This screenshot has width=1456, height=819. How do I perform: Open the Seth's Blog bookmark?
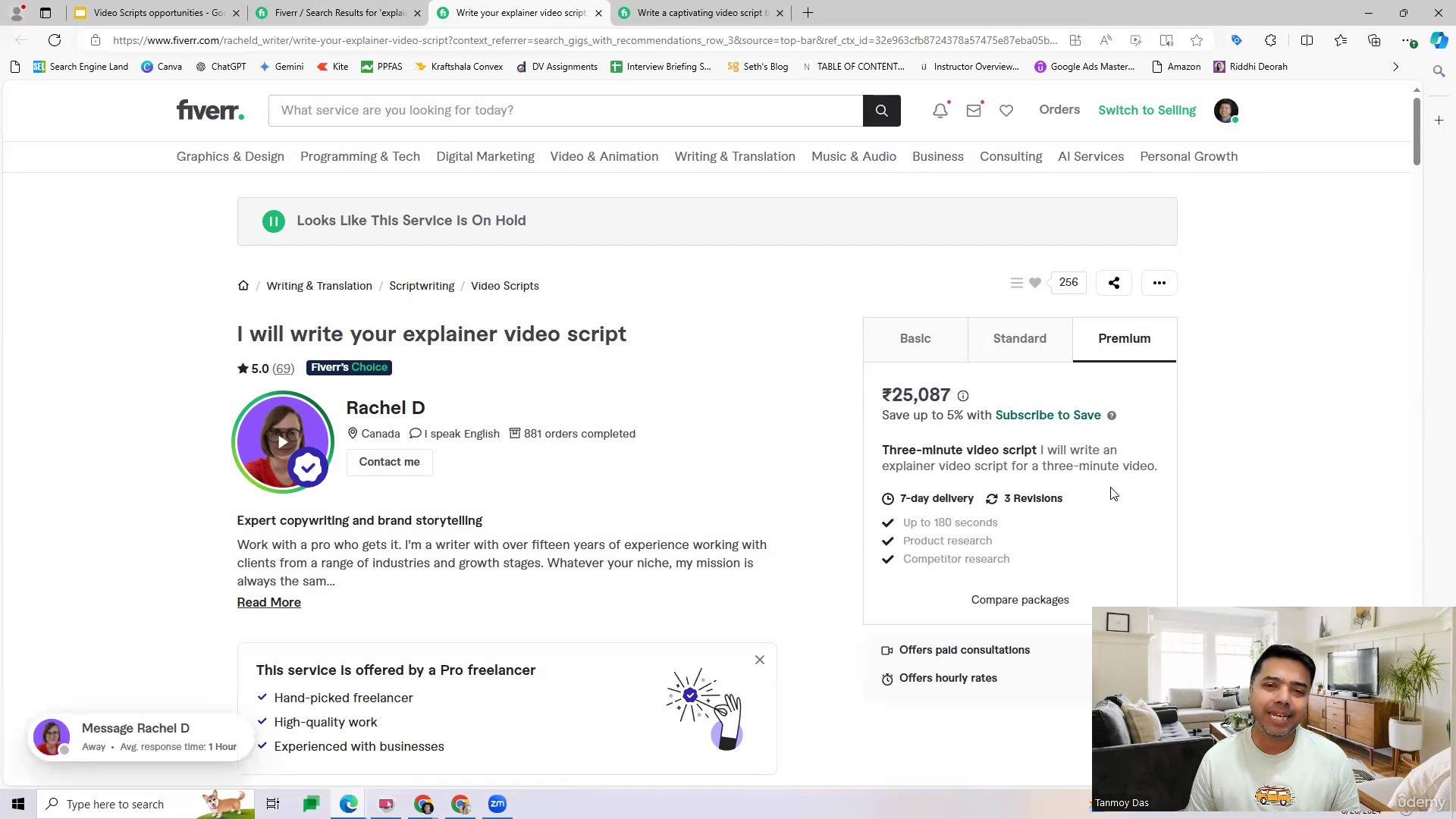[758, 67]
